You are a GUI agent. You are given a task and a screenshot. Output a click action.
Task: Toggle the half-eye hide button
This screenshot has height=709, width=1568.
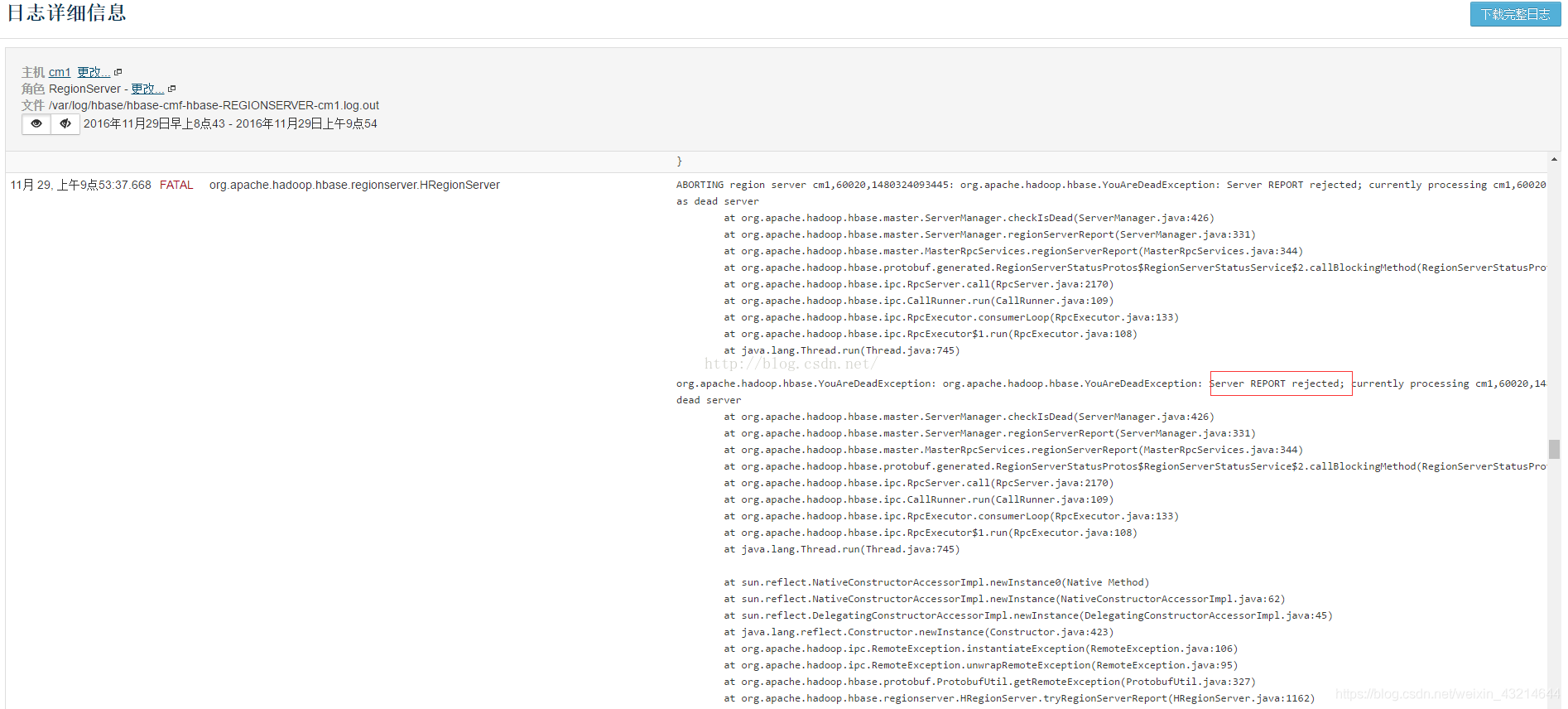coord(65,123)
